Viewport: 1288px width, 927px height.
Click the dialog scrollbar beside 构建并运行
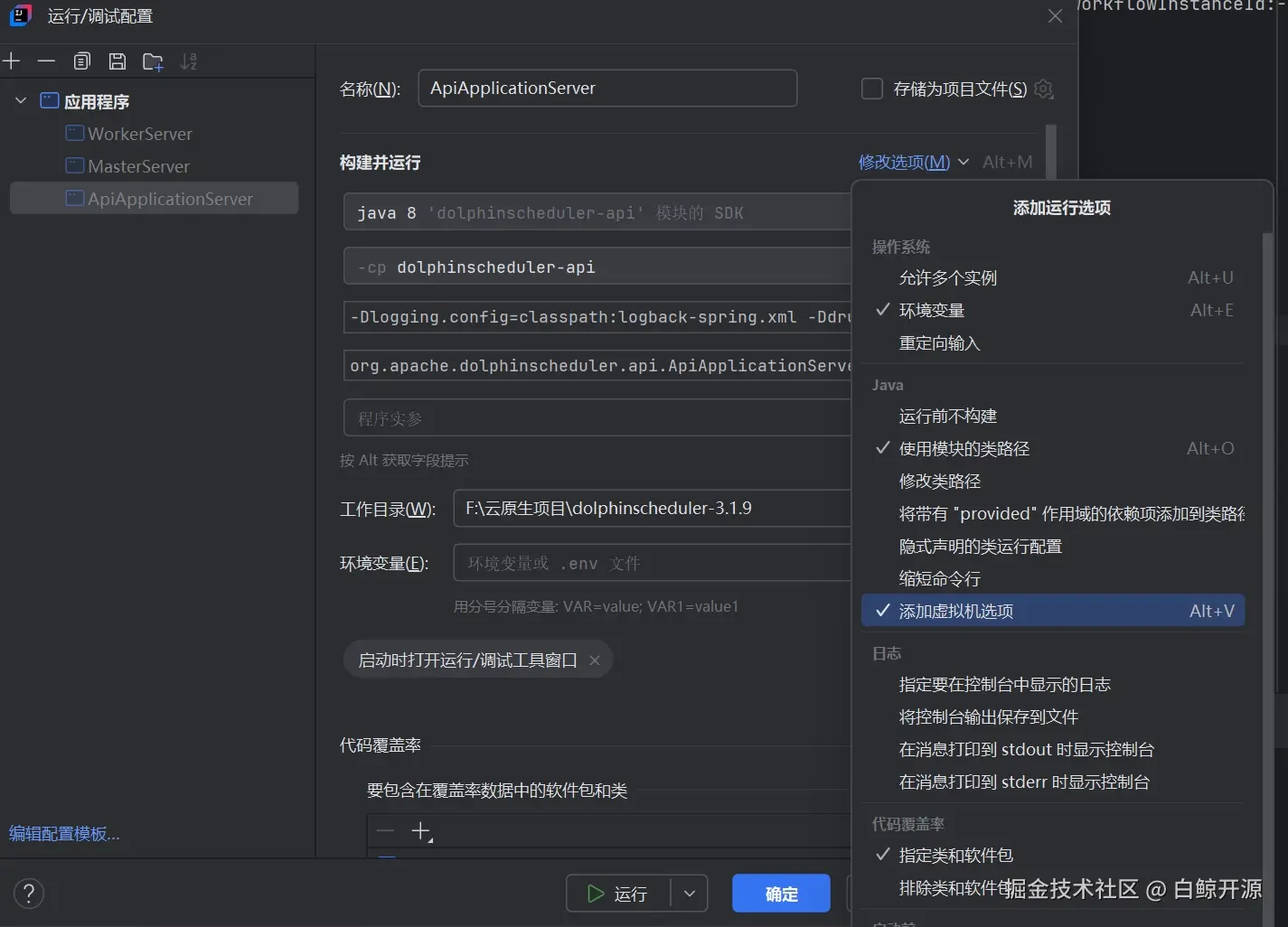tap(1051, 152)
